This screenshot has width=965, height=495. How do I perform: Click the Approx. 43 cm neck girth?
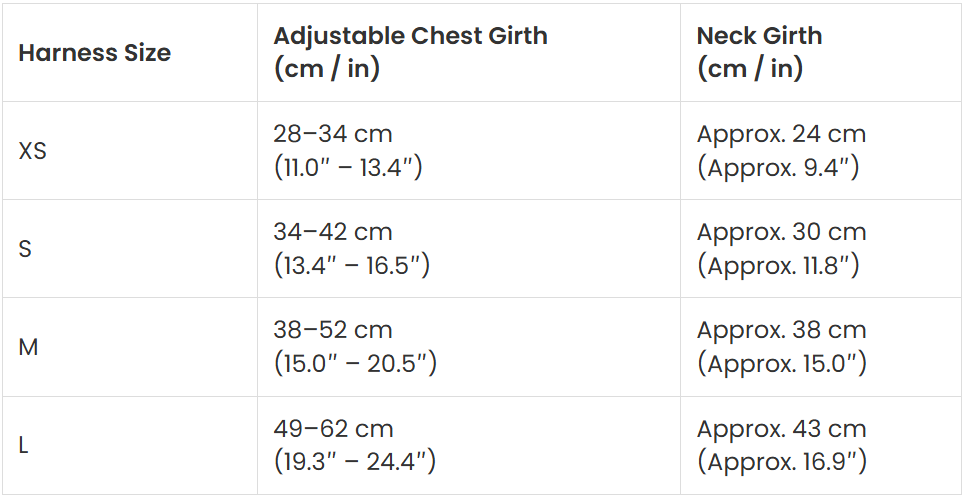click(781, 429)
